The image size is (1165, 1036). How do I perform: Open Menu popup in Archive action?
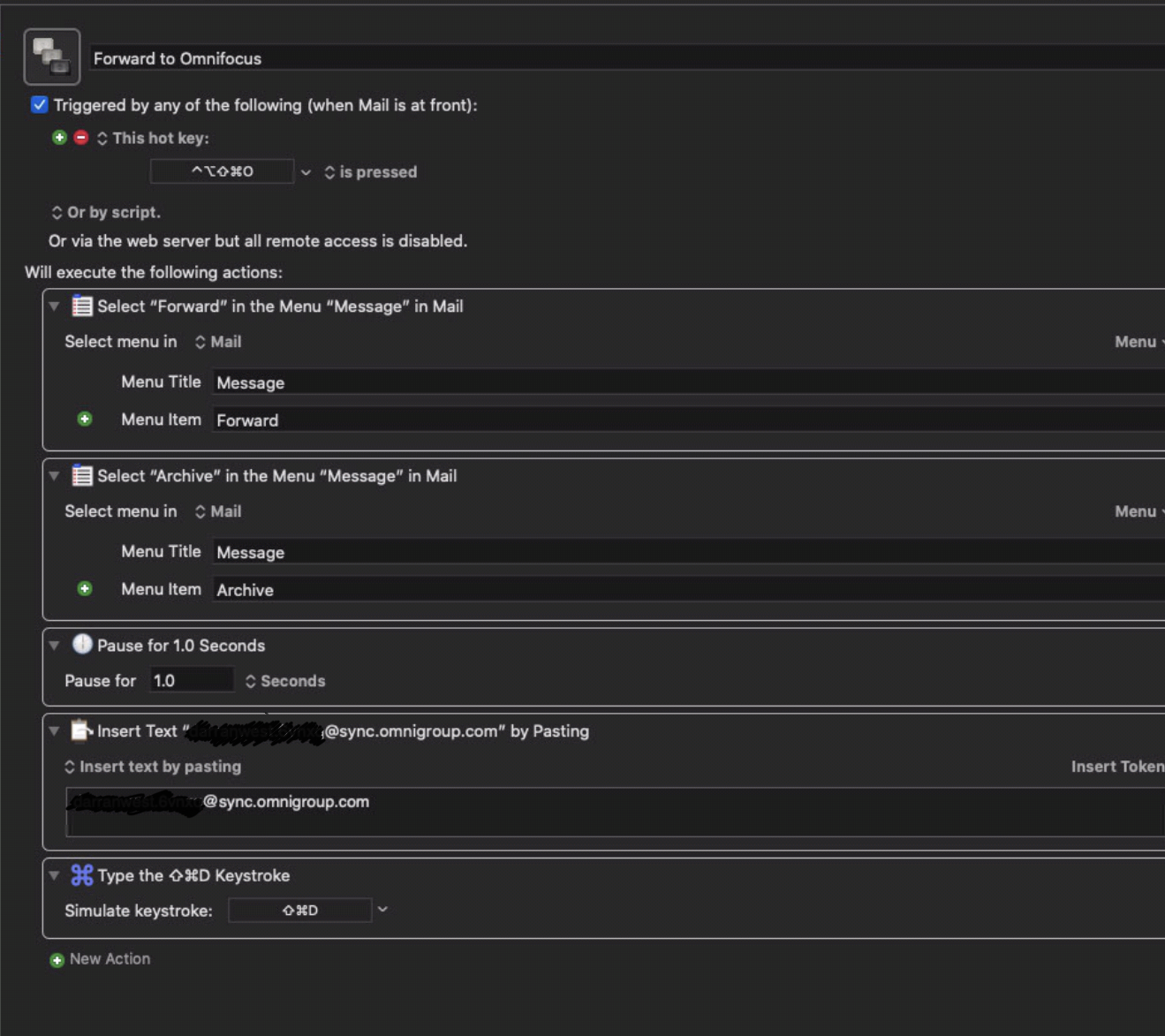click(1139, 511)
